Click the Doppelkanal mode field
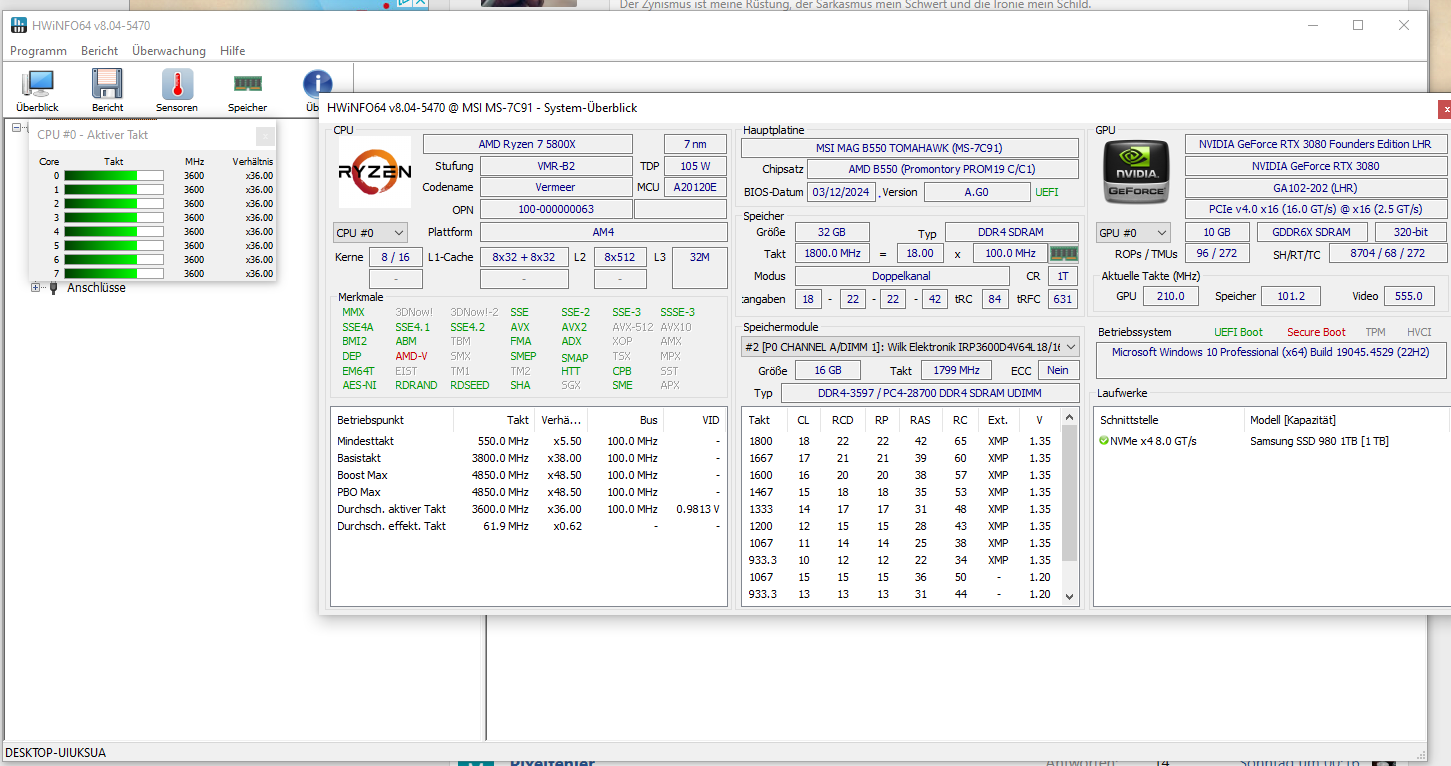Viewport: 1451px width, 766px height. [902, 276]
